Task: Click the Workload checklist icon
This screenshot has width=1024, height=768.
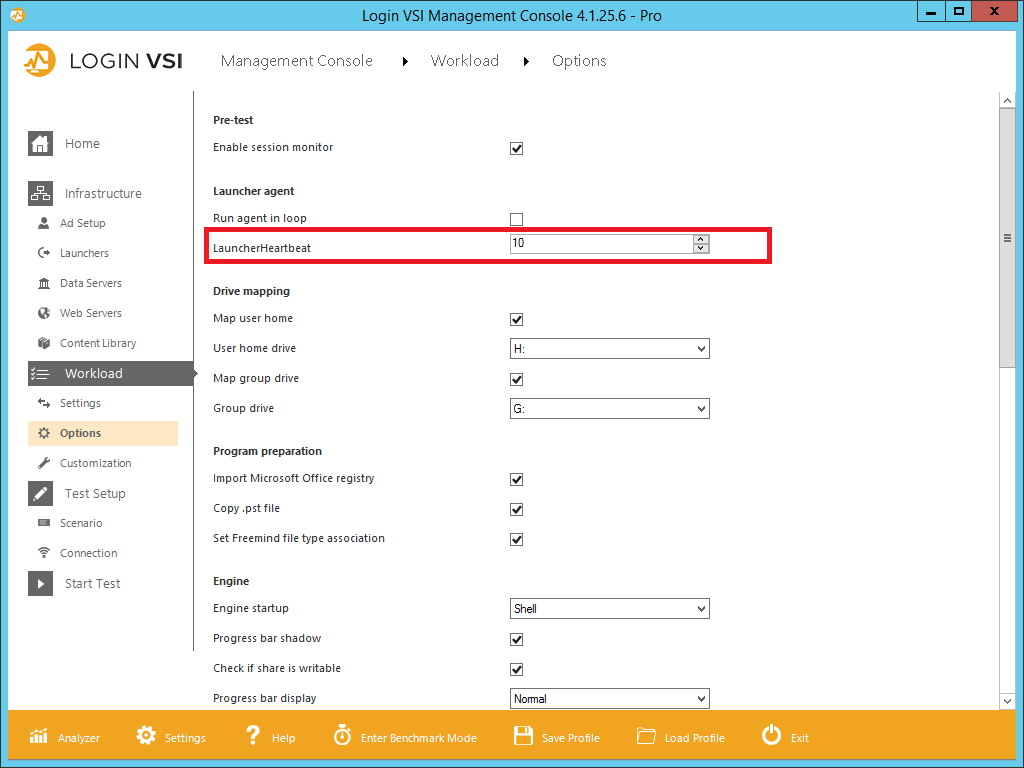Action: click(40, 374)
